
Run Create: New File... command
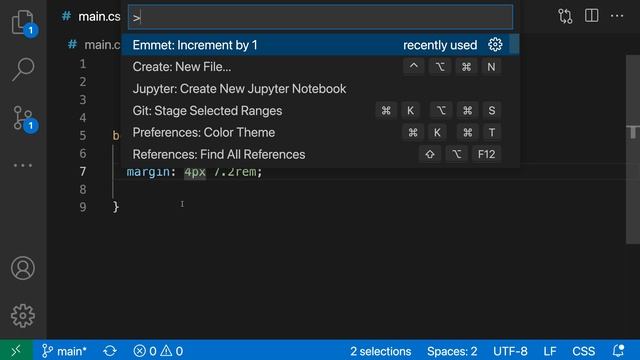(x=320, y=67)
